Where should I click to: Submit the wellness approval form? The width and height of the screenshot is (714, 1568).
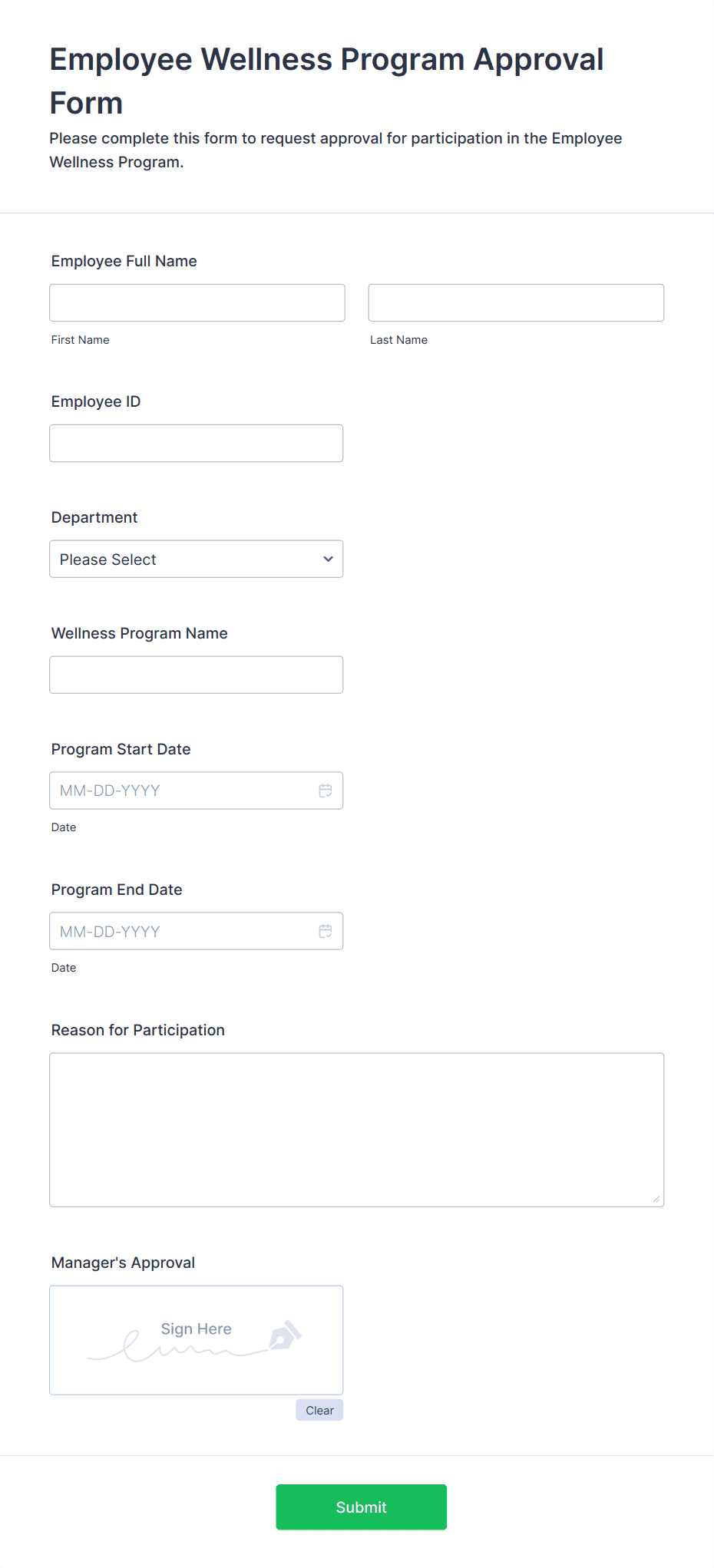[361, 1507]
